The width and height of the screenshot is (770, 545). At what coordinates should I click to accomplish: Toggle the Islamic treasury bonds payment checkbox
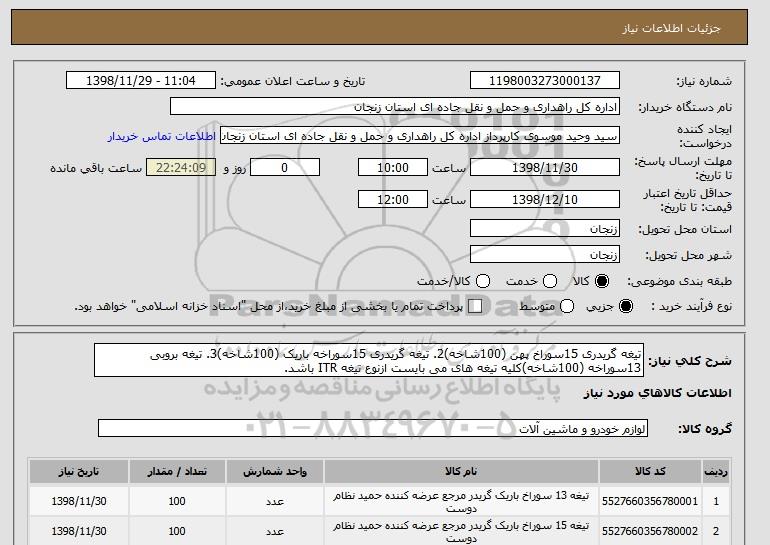click(475, 306)
